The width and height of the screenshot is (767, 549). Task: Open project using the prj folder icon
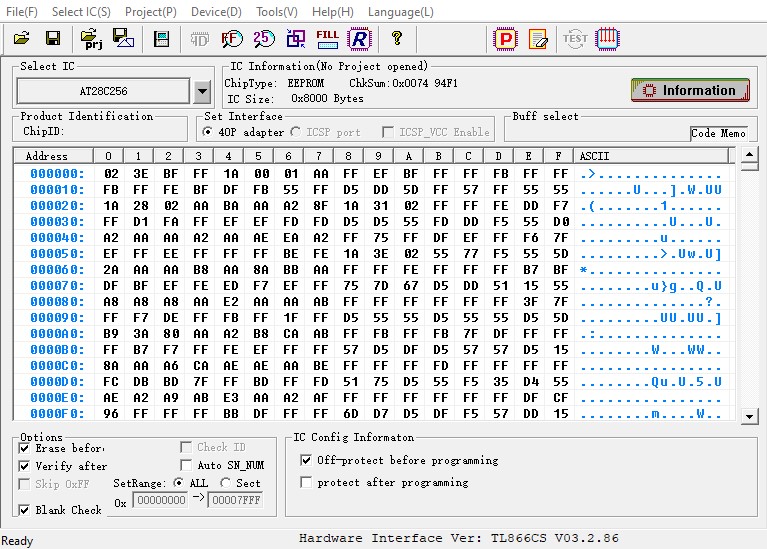pos(91,39)
